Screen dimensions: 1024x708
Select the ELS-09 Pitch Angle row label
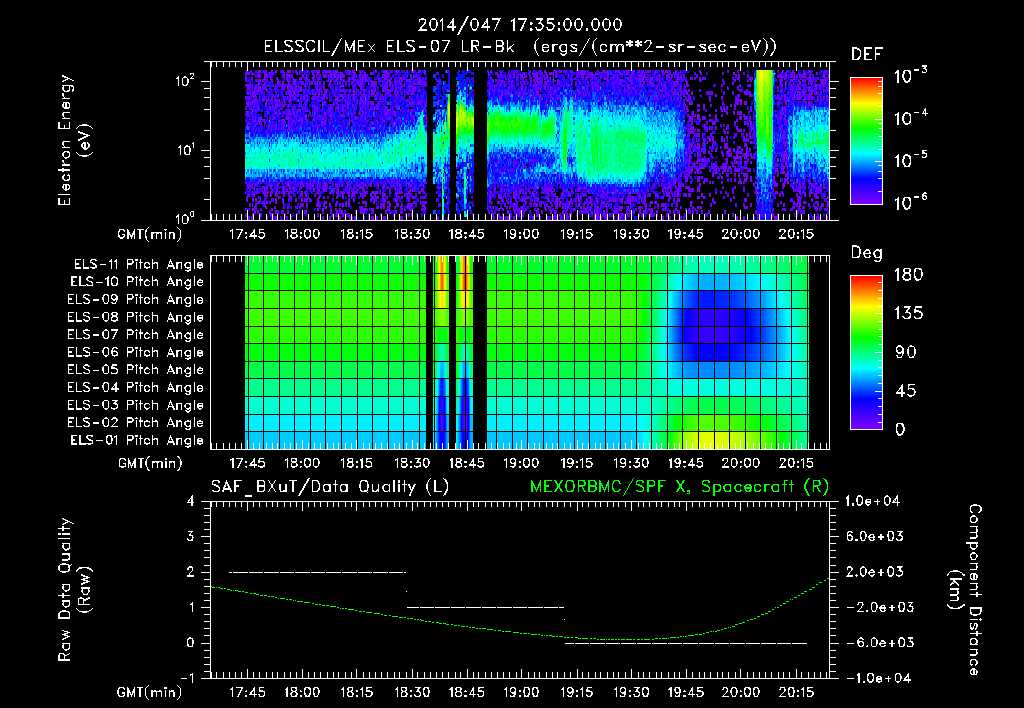[136, 300]
